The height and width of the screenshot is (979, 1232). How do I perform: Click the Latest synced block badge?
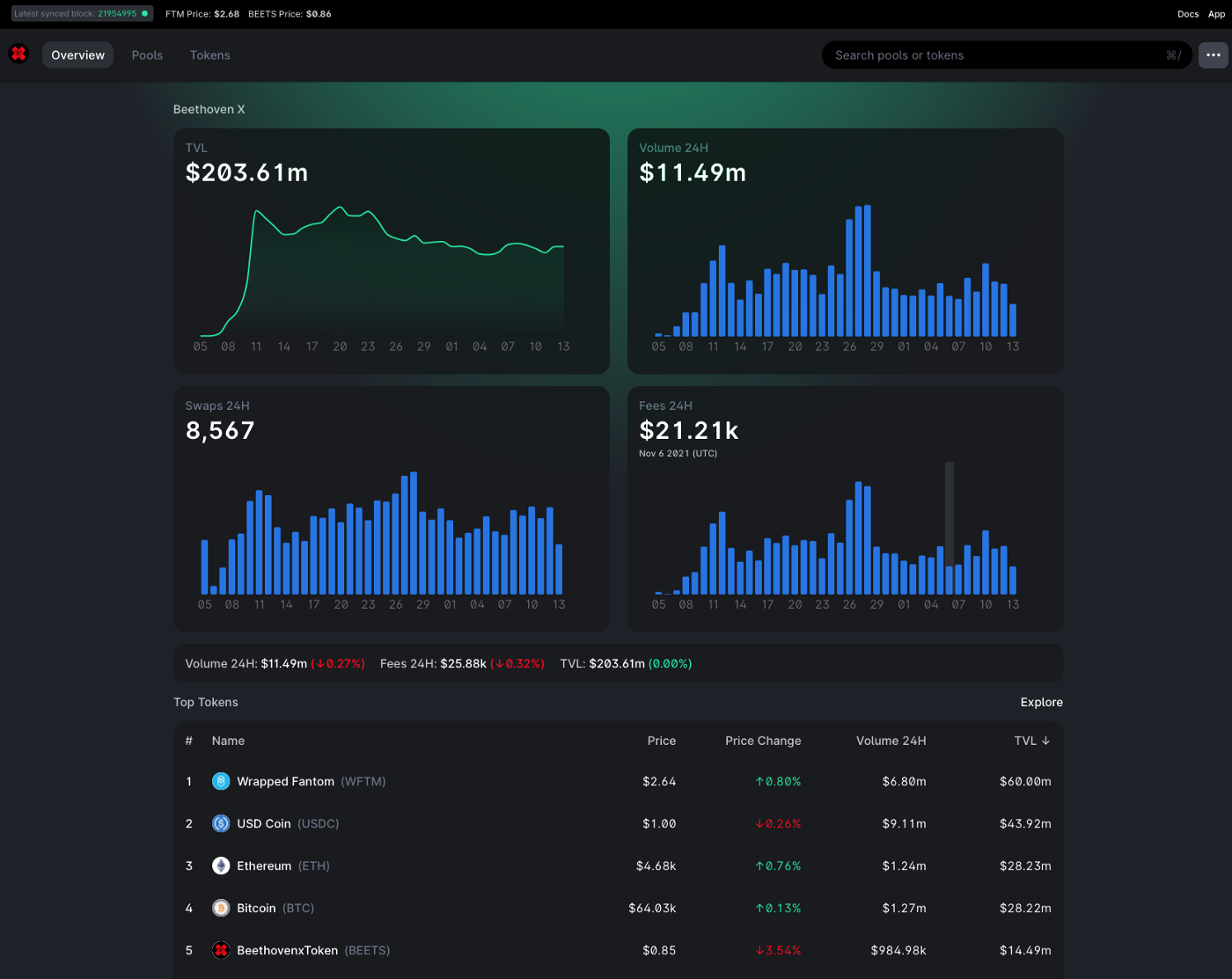click(x=82, y=13)
